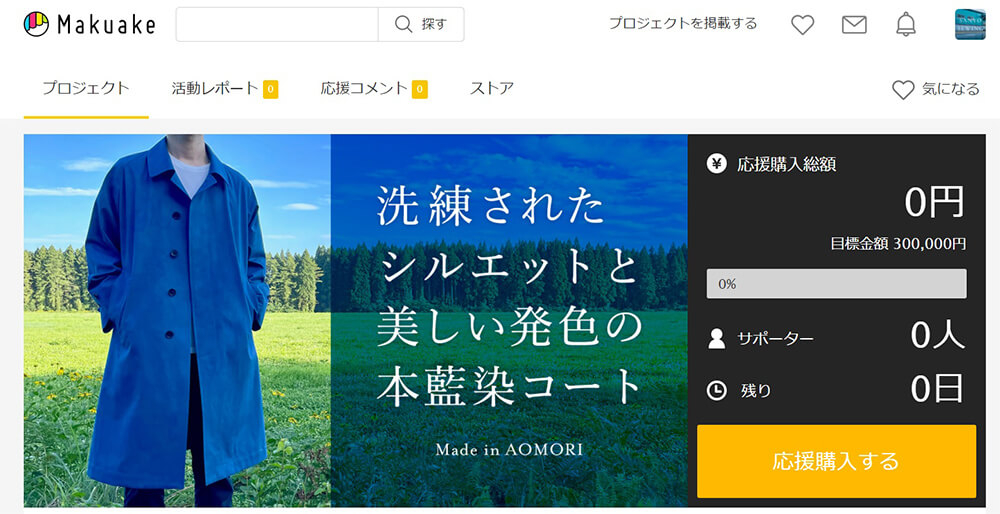Open notifications bell icon
1000x514 pixels.
pyautogui.click(x=906, y=24)
